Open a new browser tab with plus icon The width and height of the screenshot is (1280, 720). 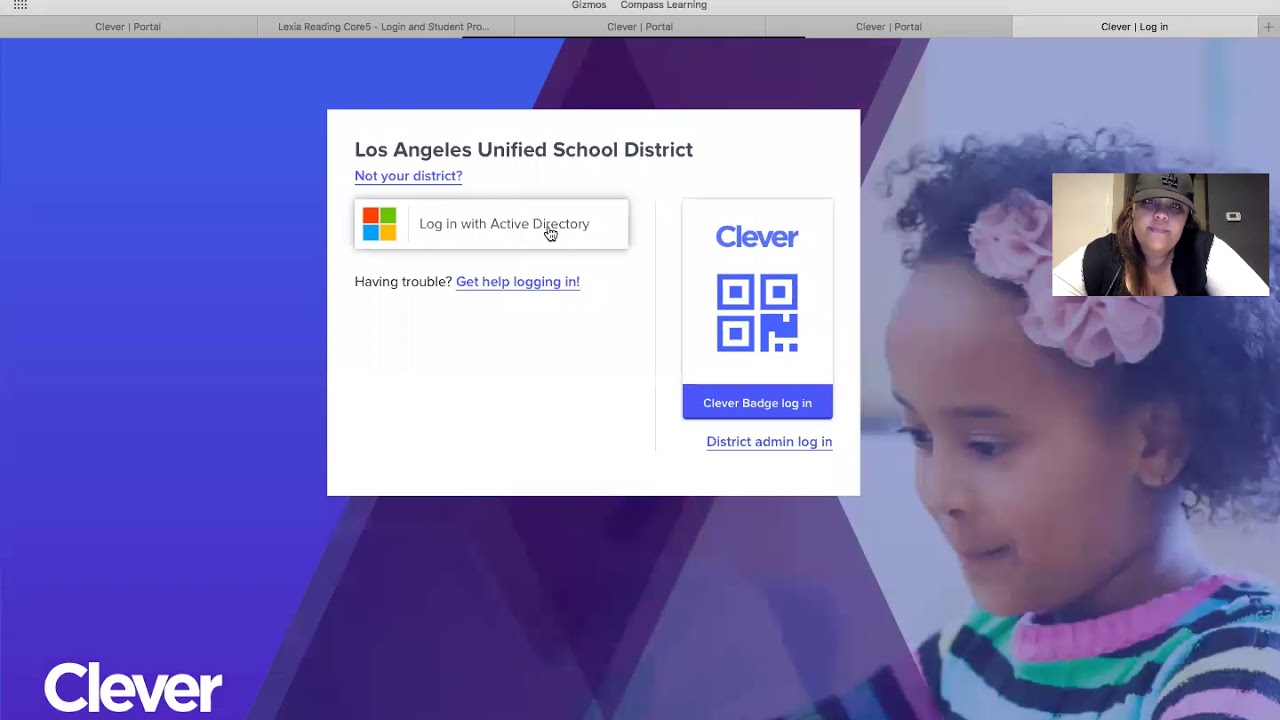click(x=1269, y=27)
